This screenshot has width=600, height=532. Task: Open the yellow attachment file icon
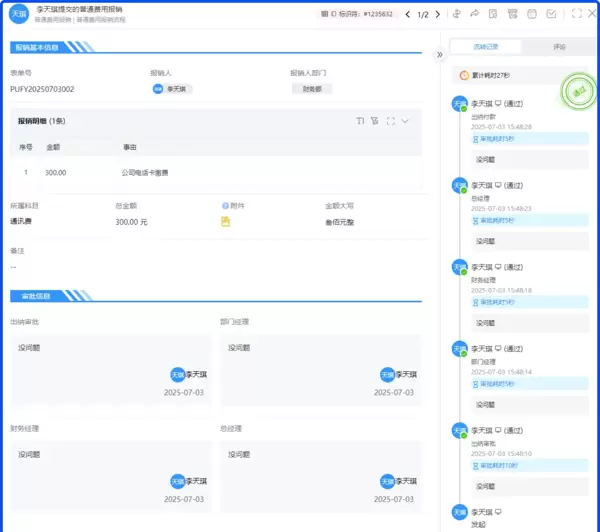point(225,221)
